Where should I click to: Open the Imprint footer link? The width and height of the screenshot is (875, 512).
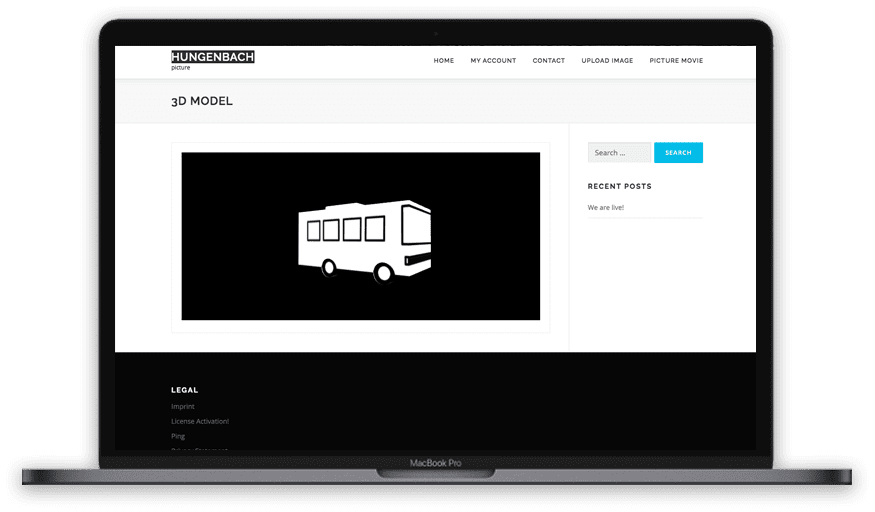182,407
